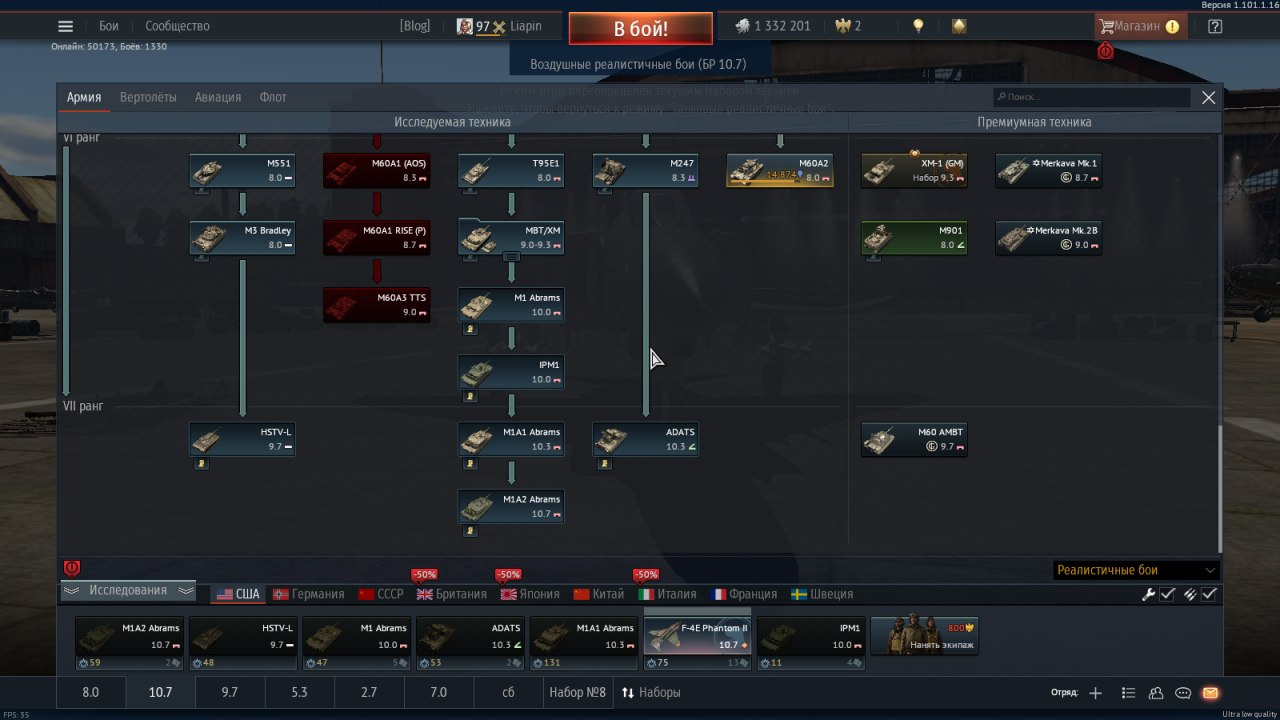Open the Бои menu

pos(109,26)
